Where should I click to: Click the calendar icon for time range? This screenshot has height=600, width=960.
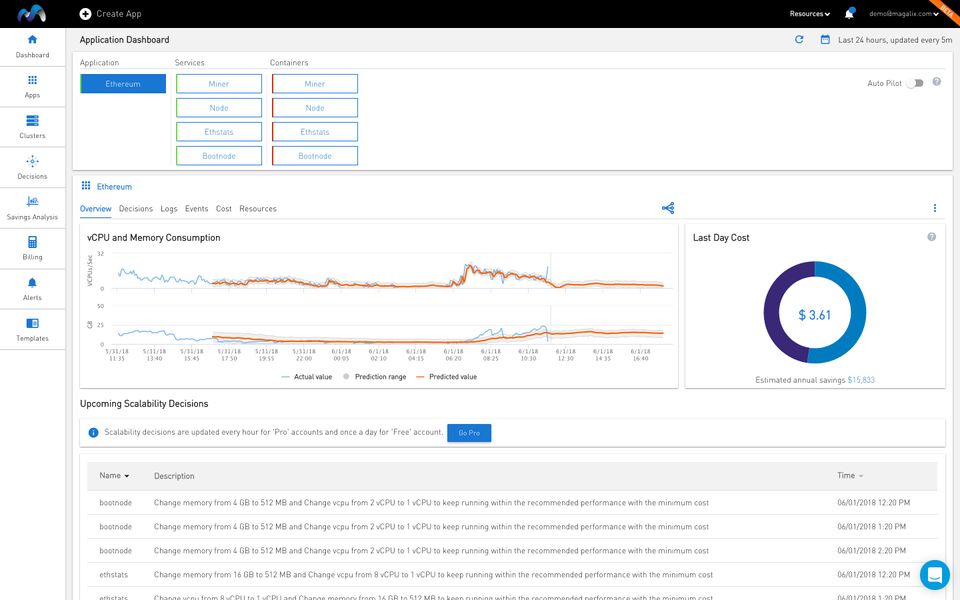click(x=825, y=39)
